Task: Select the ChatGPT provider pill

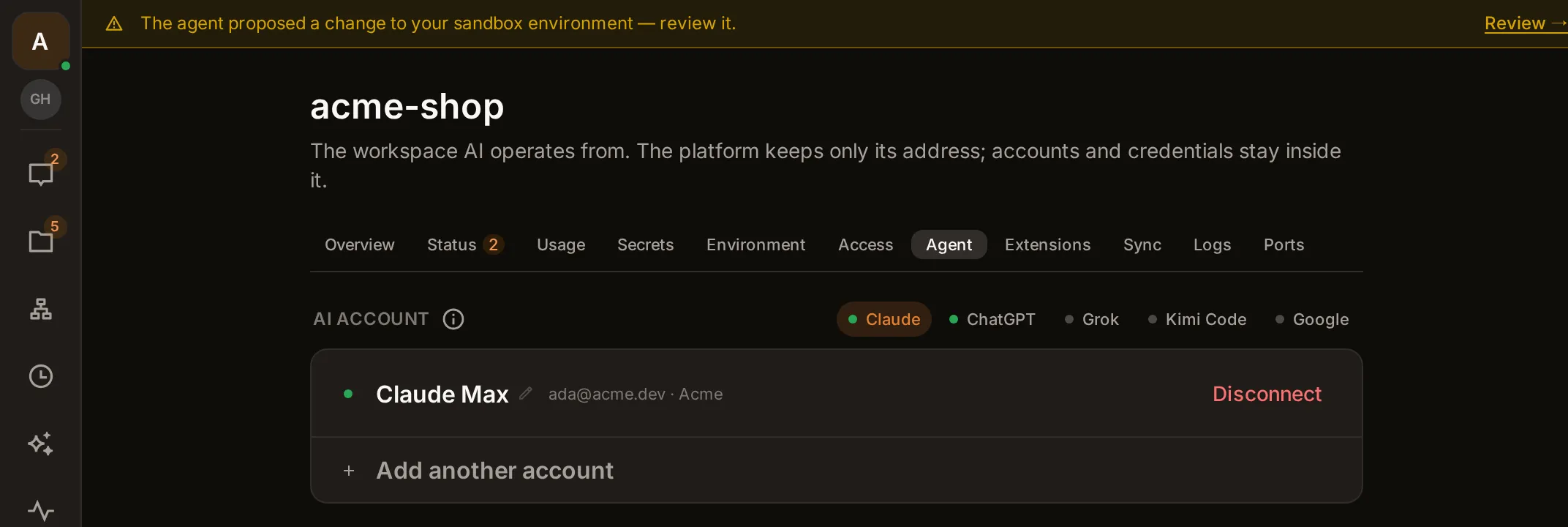Action: click(992, 319)
